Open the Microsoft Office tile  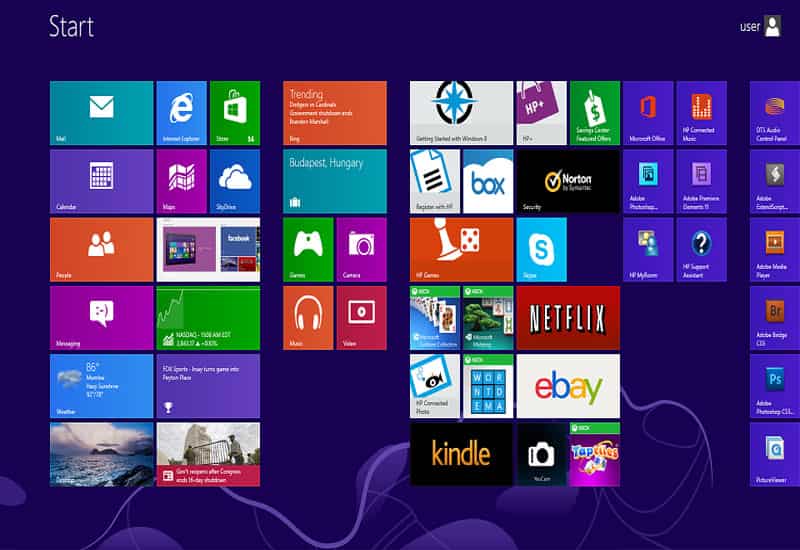[648, 113]
